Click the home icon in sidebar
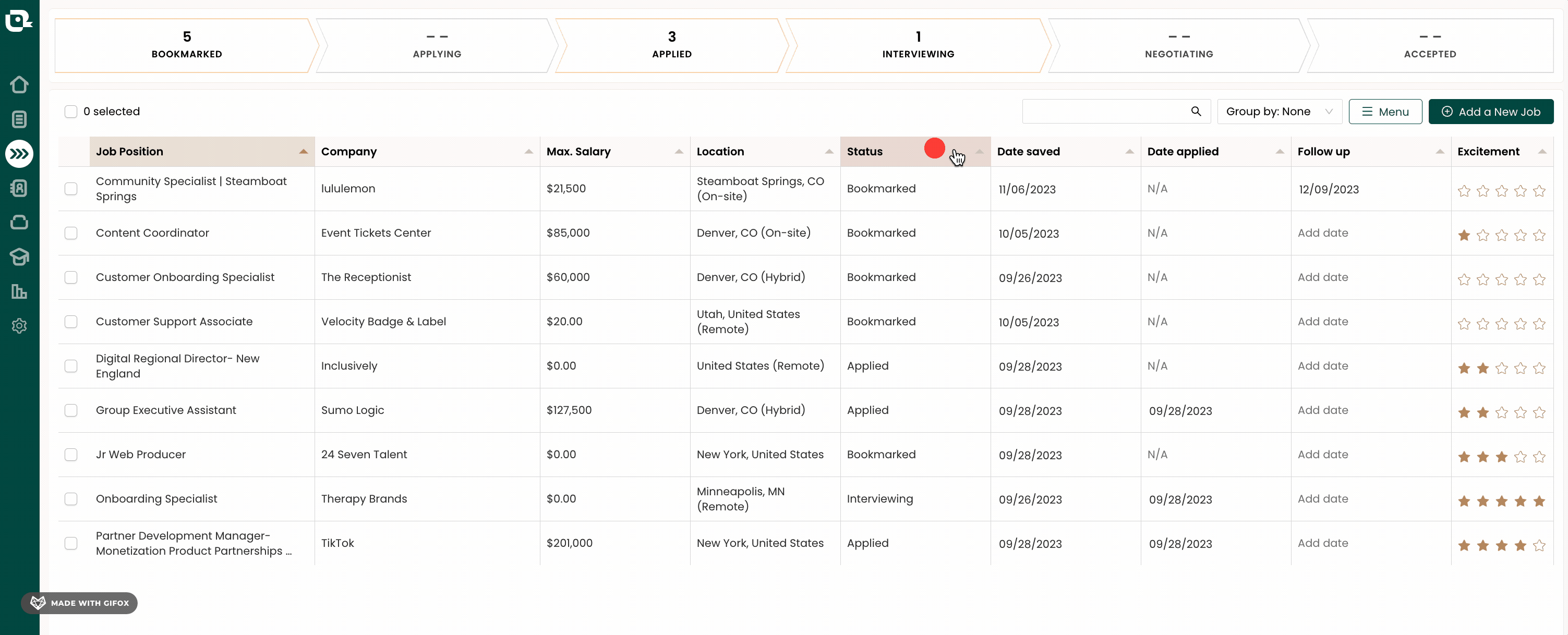This screenshot has height=635, width=1568. [19, 84]
